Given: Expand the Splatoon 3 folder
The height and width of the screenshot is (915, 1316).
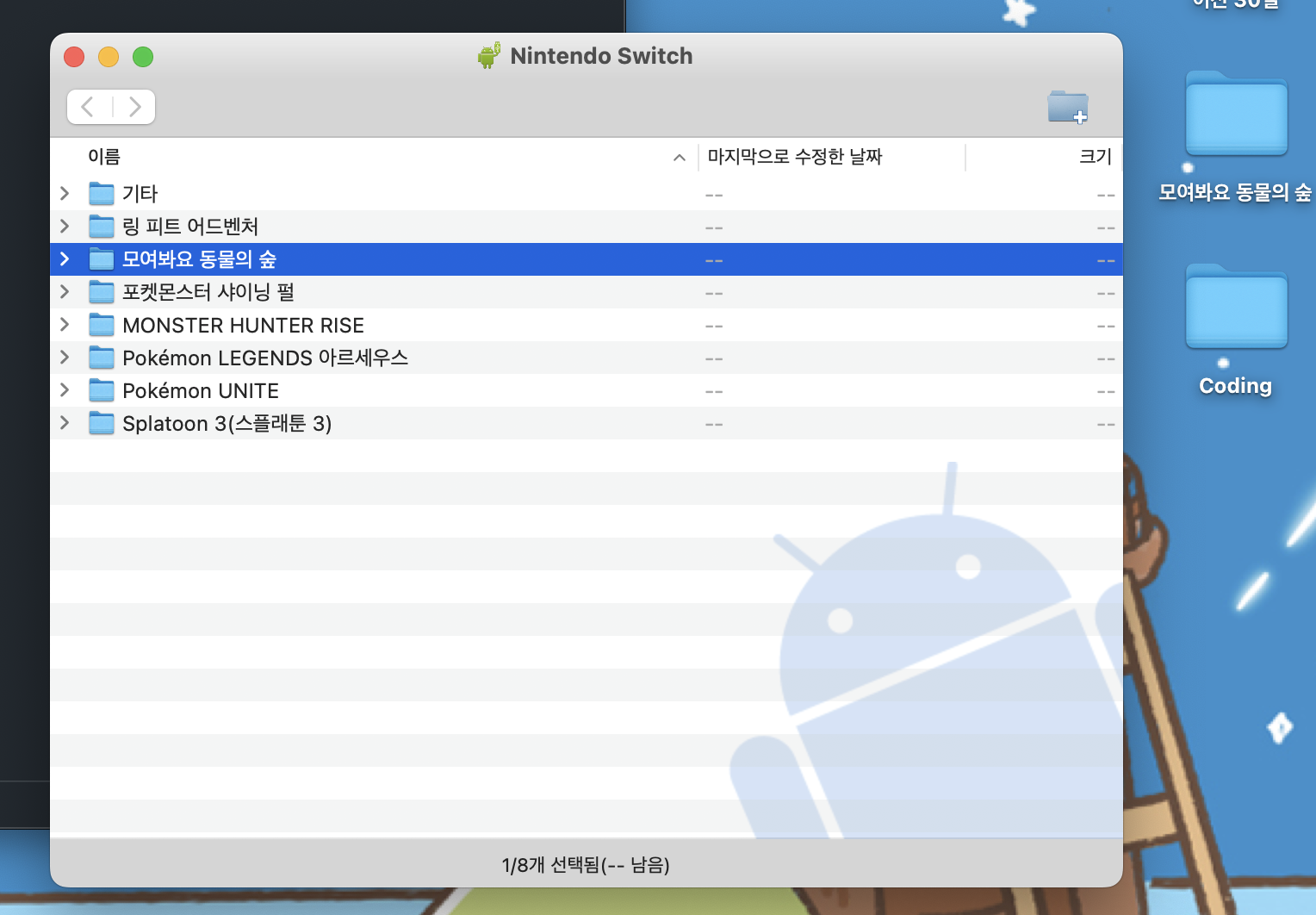Looking at the screenshot, I should (x=65, y=422).
